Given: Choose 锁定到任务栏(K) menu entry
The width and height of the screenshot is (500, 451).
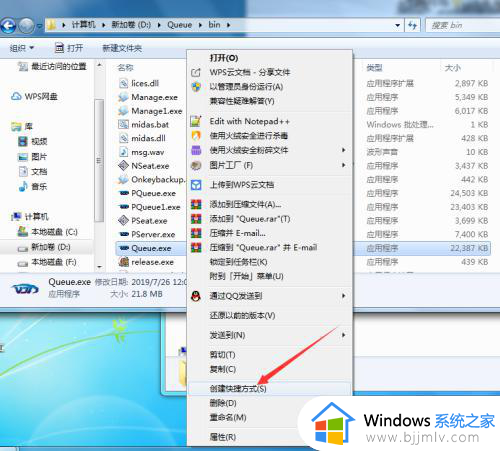Looking at the screenshot, I should 269,262.
